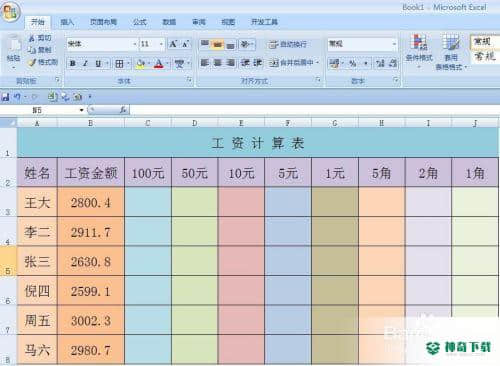Open the borders dropdown
This screenshot has width=500, height=366.
click(x=128, y=63)
